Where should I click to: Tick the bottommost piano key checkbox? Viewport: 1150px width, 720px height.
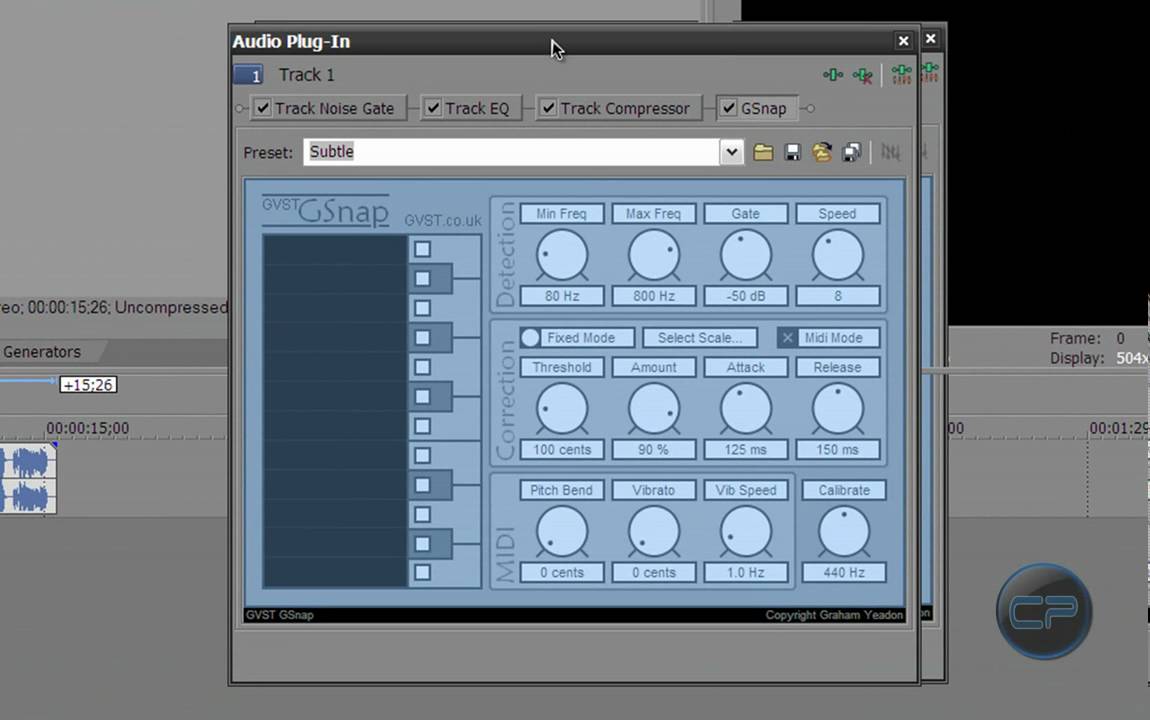(422, 573)
